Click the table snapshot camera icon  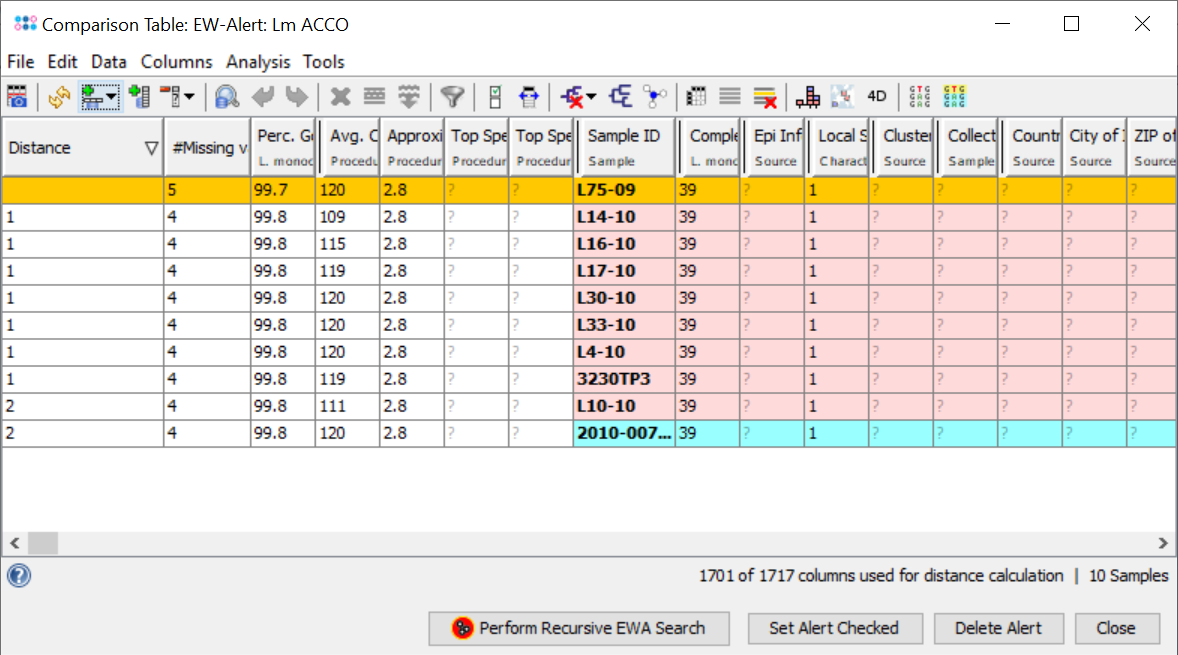(x=17, y=96)
